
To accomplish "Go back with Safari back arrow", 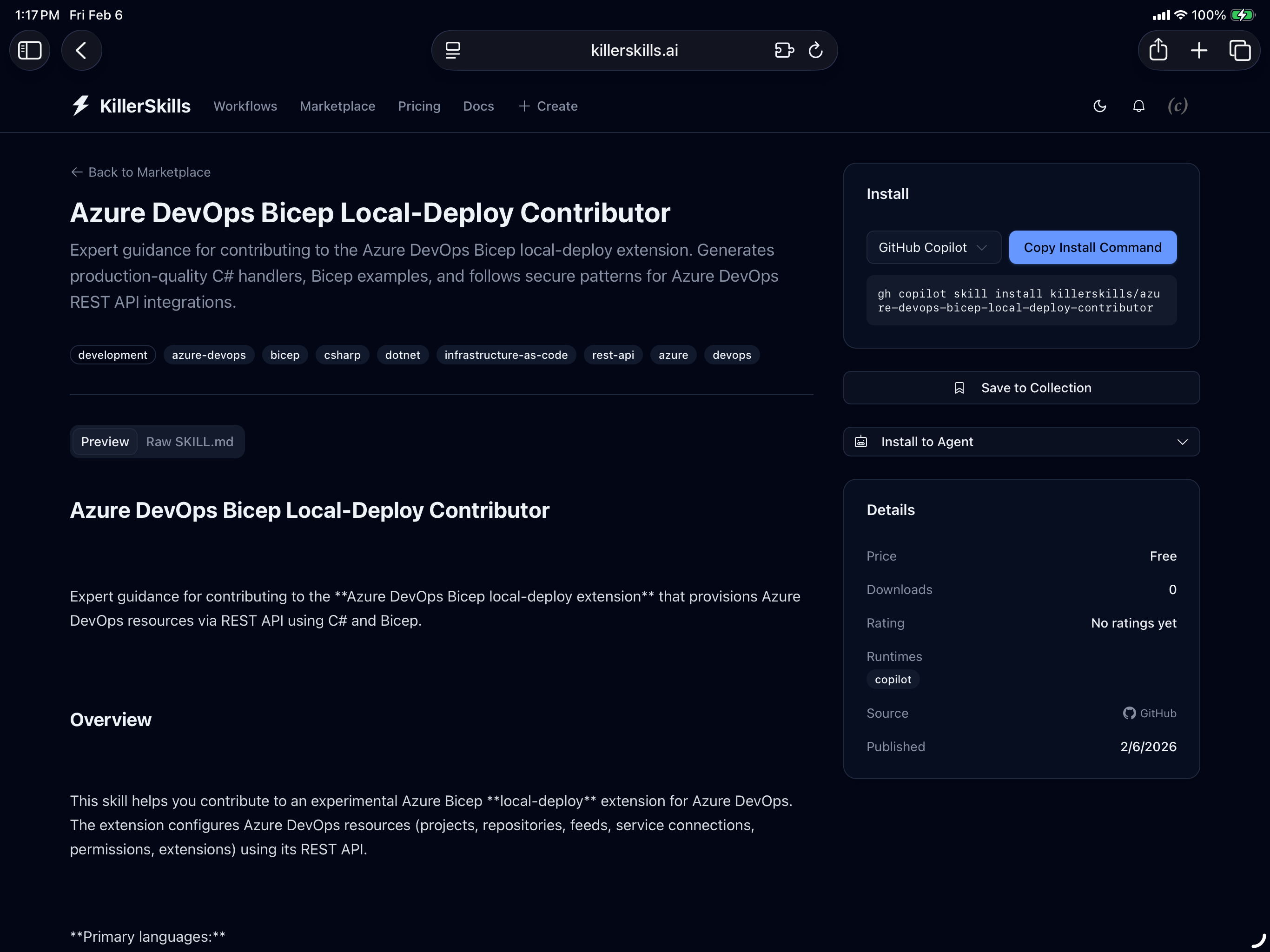I will (x=81, y=51).
